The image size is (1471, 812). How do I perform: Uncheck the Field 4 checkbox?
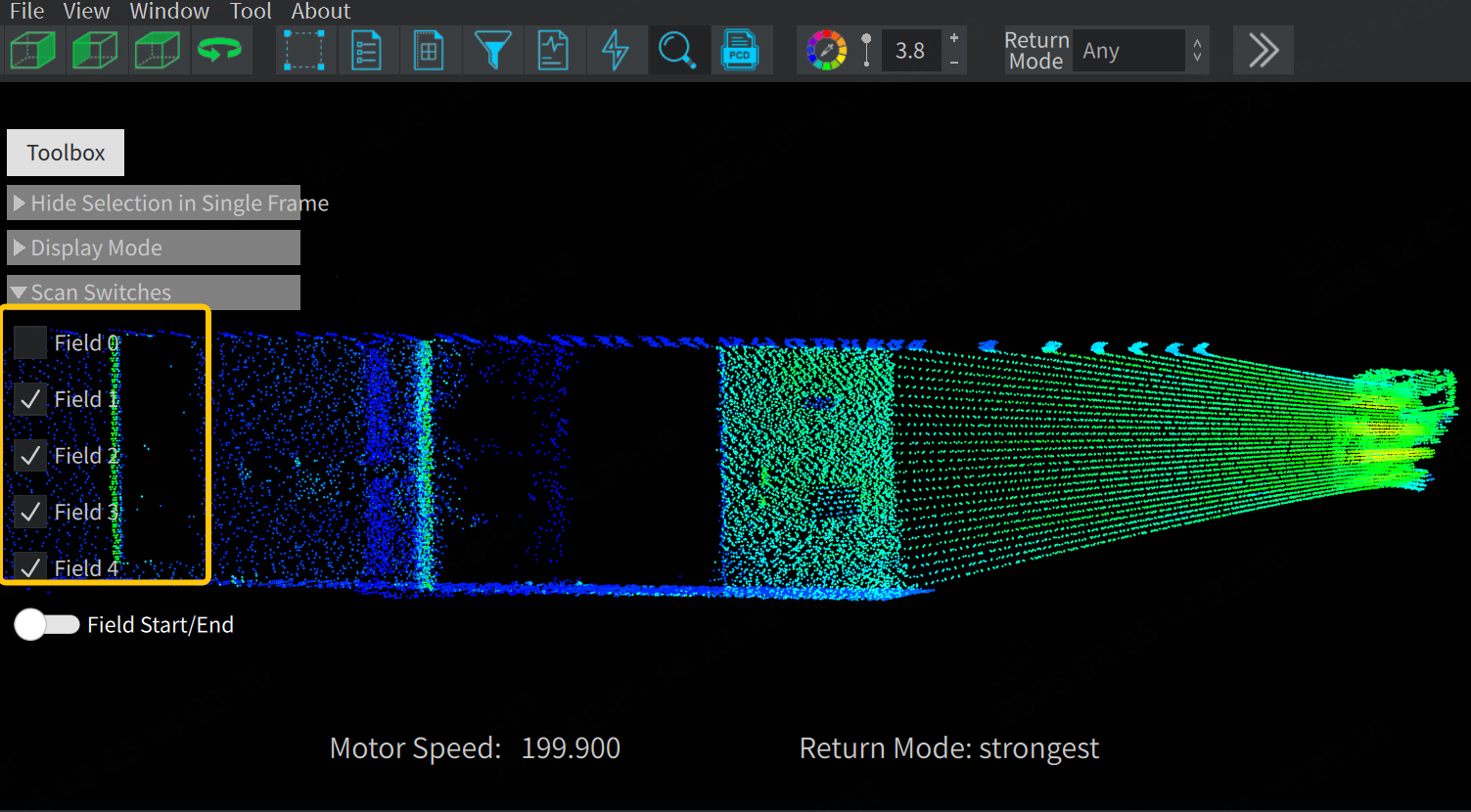[30, 567]
